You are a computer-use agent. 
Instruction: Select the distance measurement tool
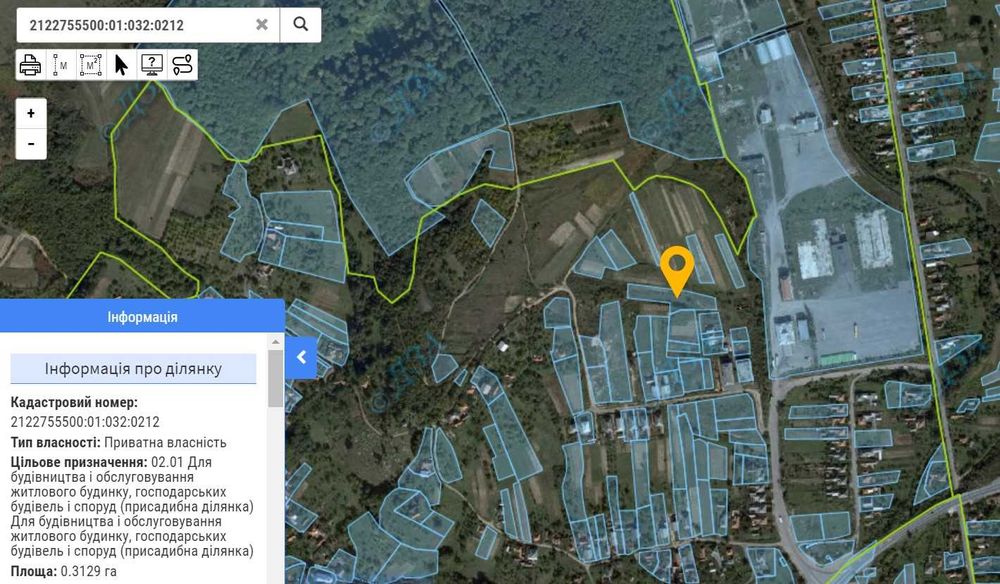point(61,65)
